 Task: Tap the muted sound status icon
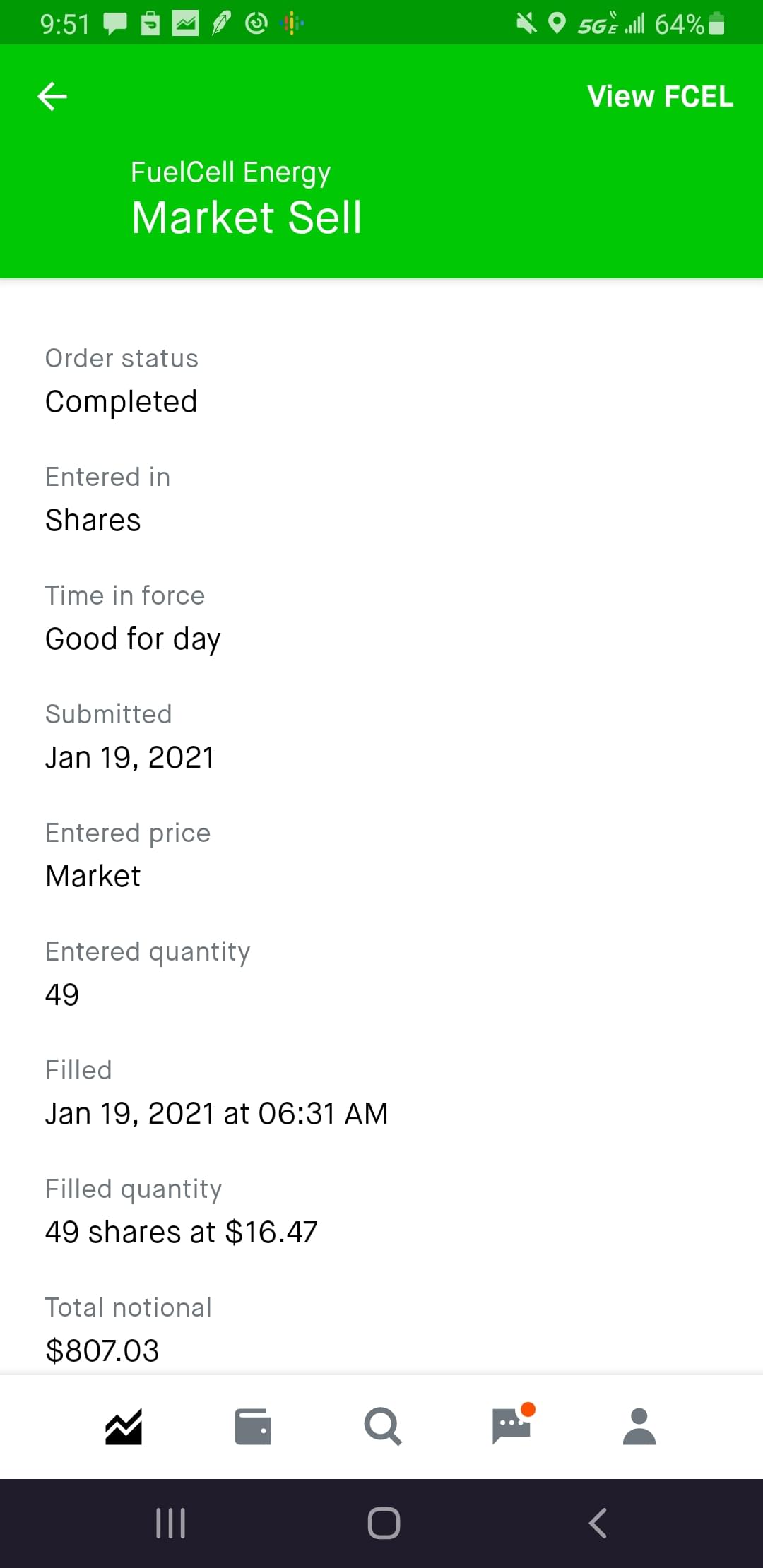click(x=526, y=24)
